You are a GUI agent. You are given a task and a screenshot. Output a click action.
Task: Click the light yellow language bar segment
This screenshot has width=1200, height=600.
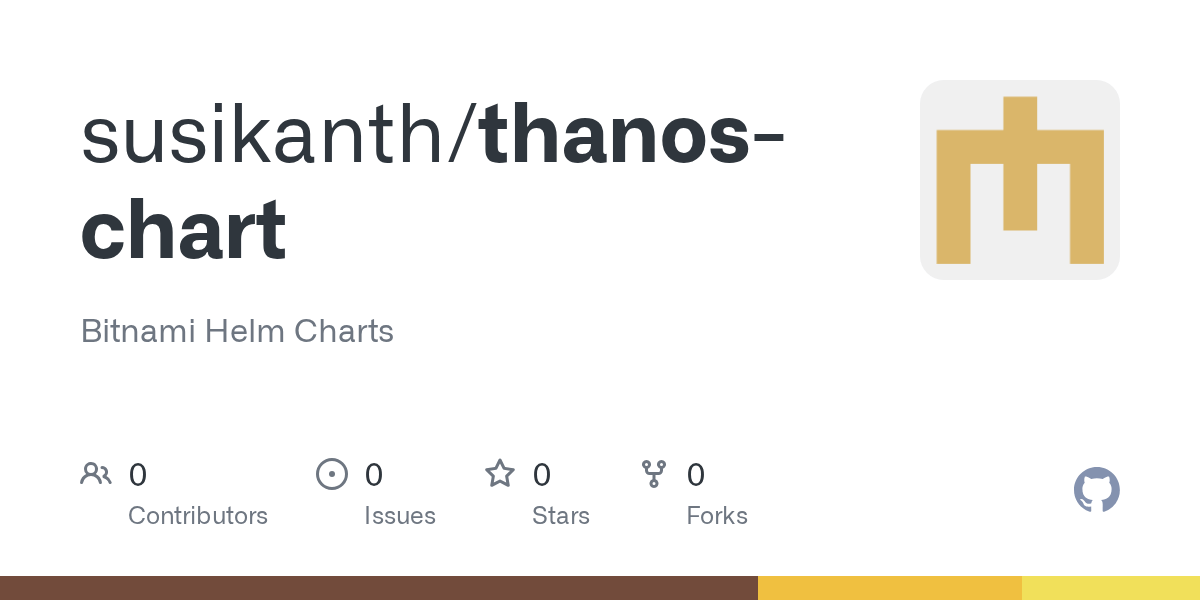pyautogui.click(x=1110, y=588)
